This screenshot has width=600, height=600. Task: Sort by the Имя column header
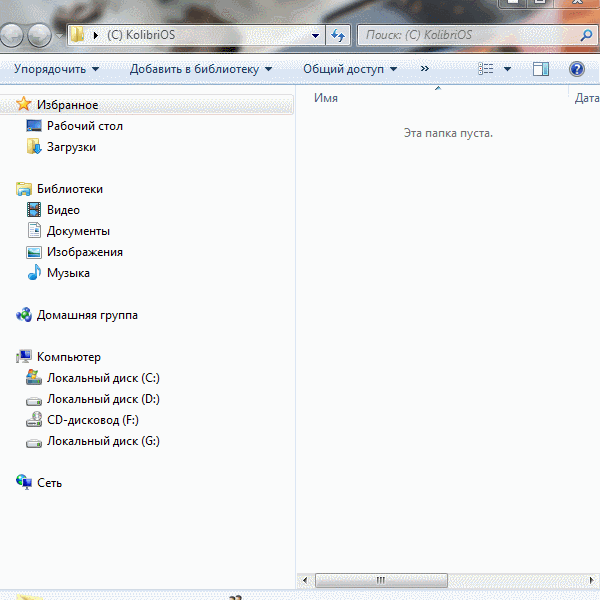[x=326, y=98]
